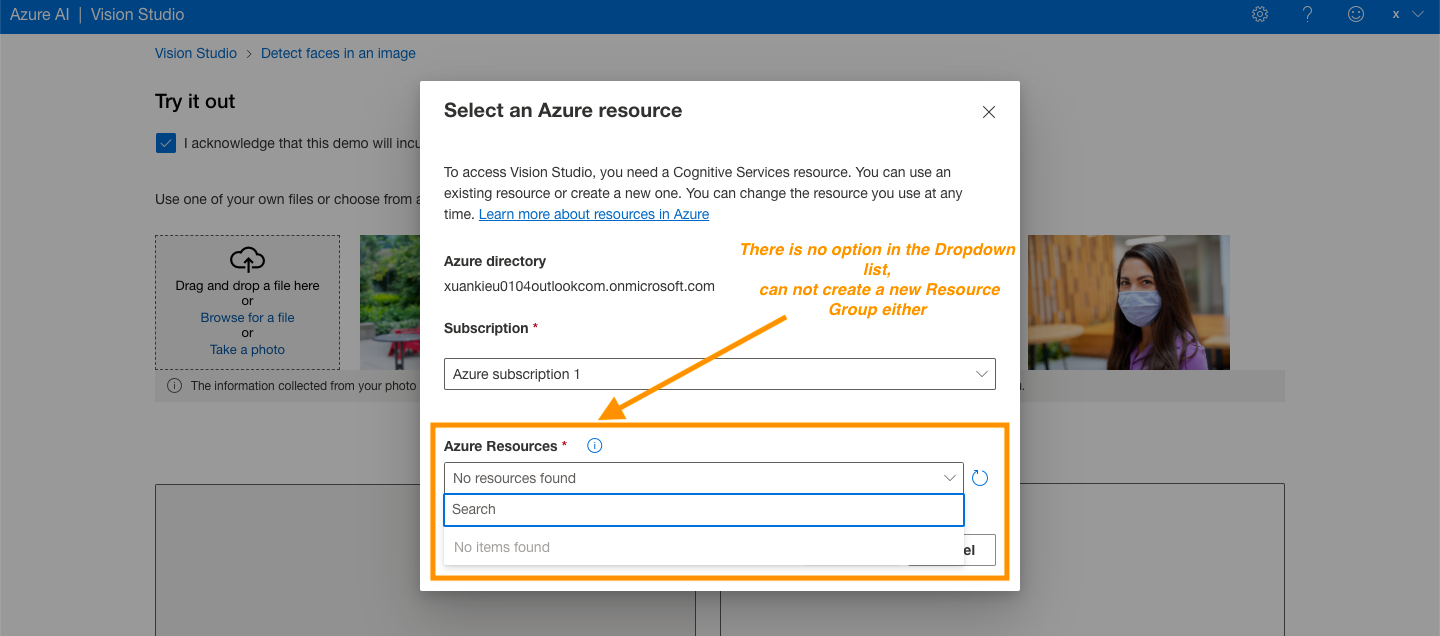This screenshot has width=1440, height=636.
Task: Toggle the acknowledgement checkbox
Action: pos(166,143)
